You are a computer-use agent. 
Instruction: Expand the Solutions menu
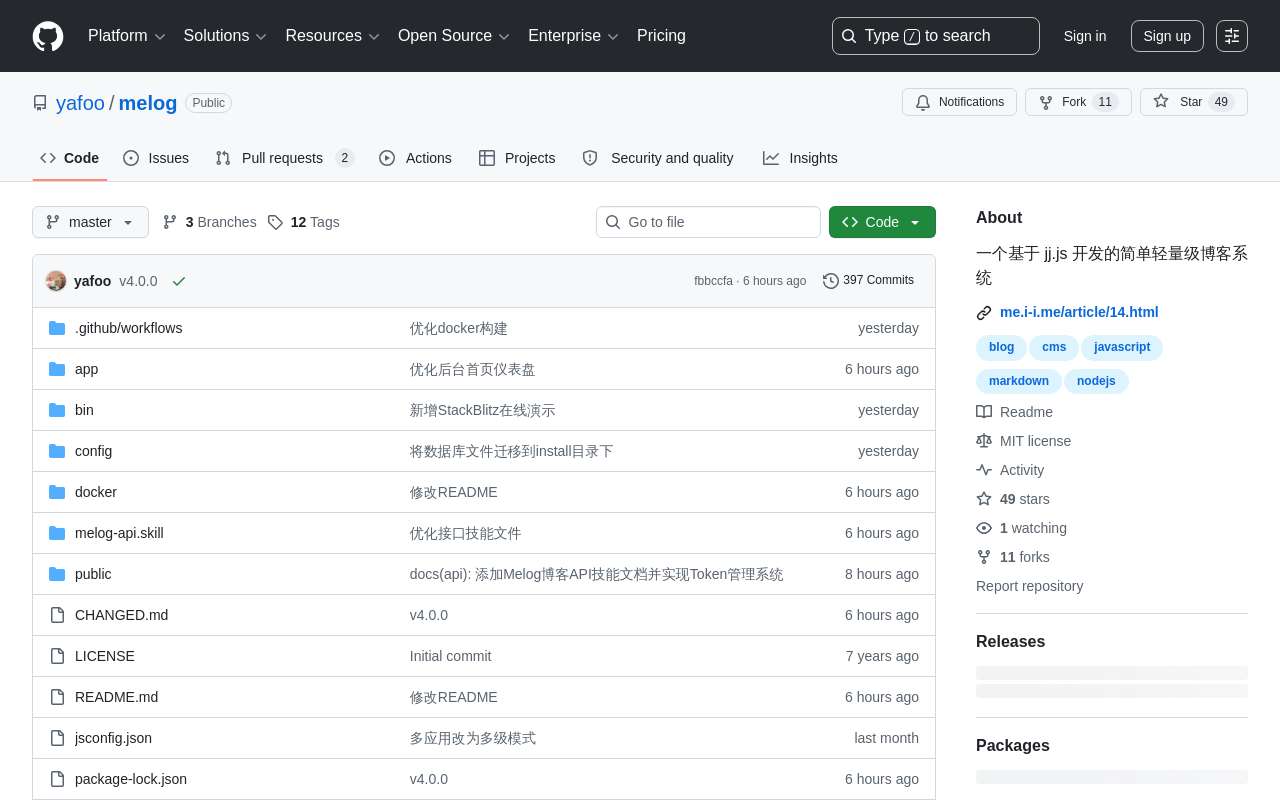pyautogui.click(x=225, y=36)
